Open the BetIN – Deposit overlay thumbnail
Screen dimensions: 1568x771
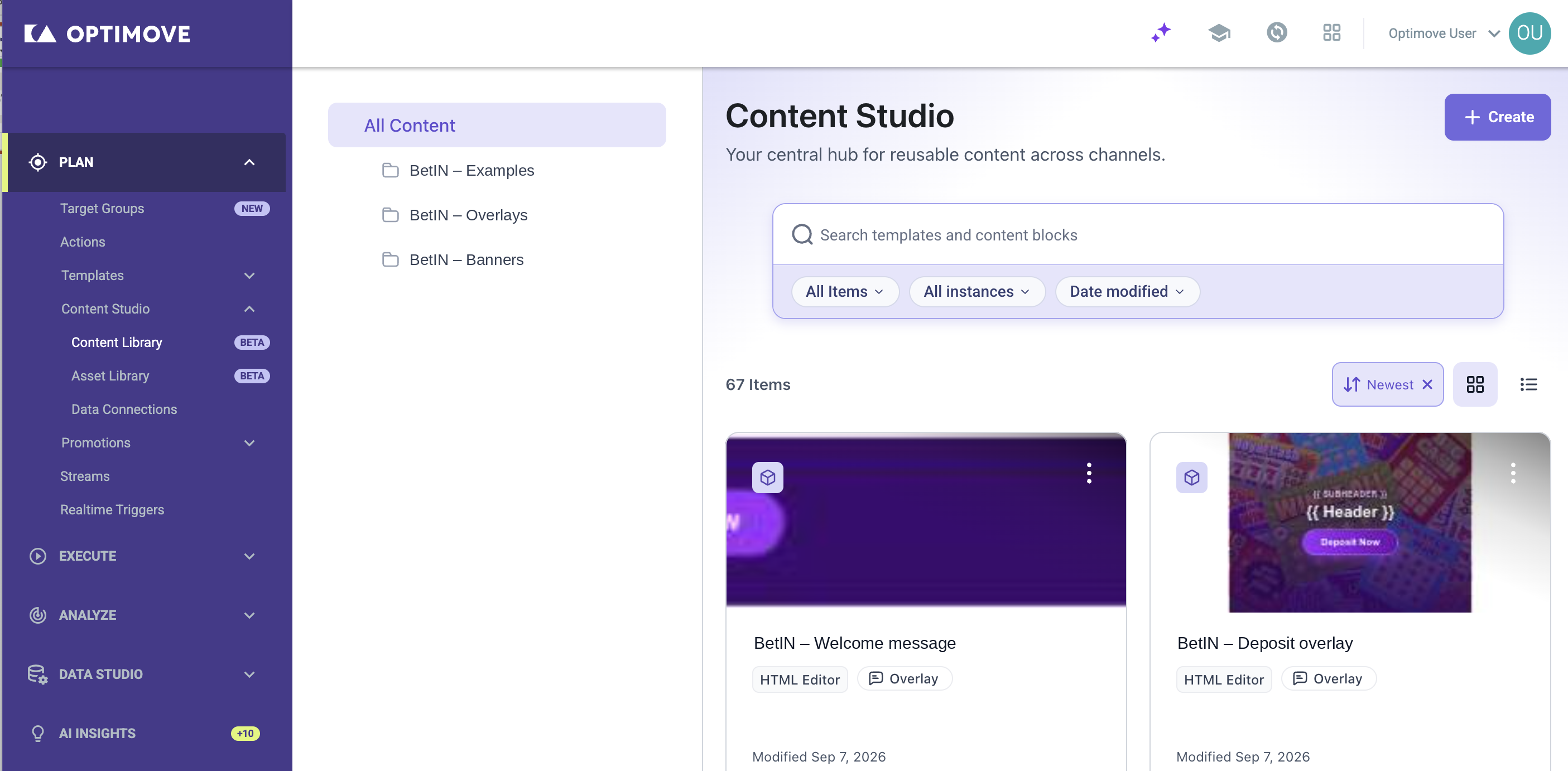click(x=1349, y=523)
